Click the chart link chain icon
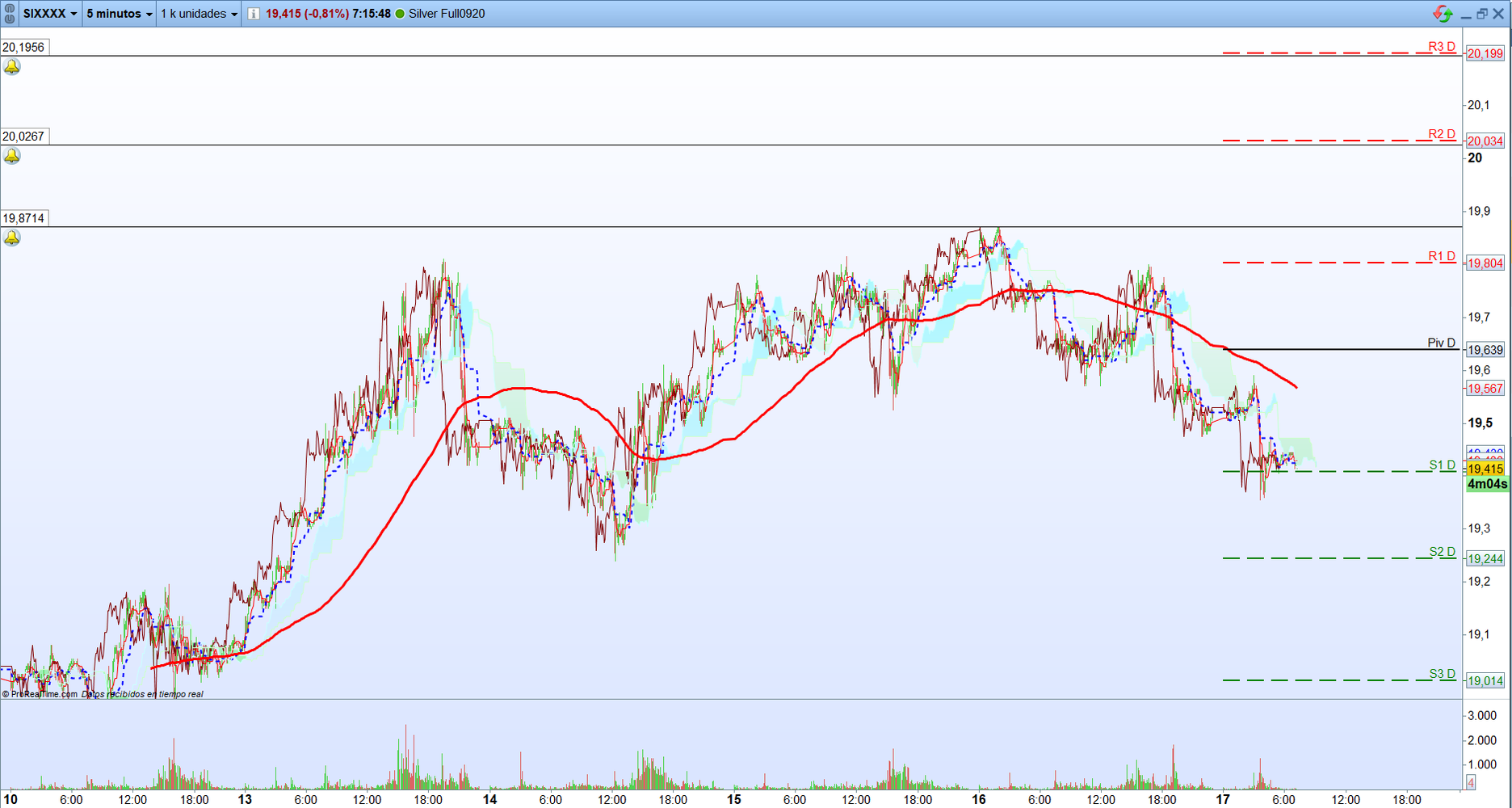 (x=10, y=13)
